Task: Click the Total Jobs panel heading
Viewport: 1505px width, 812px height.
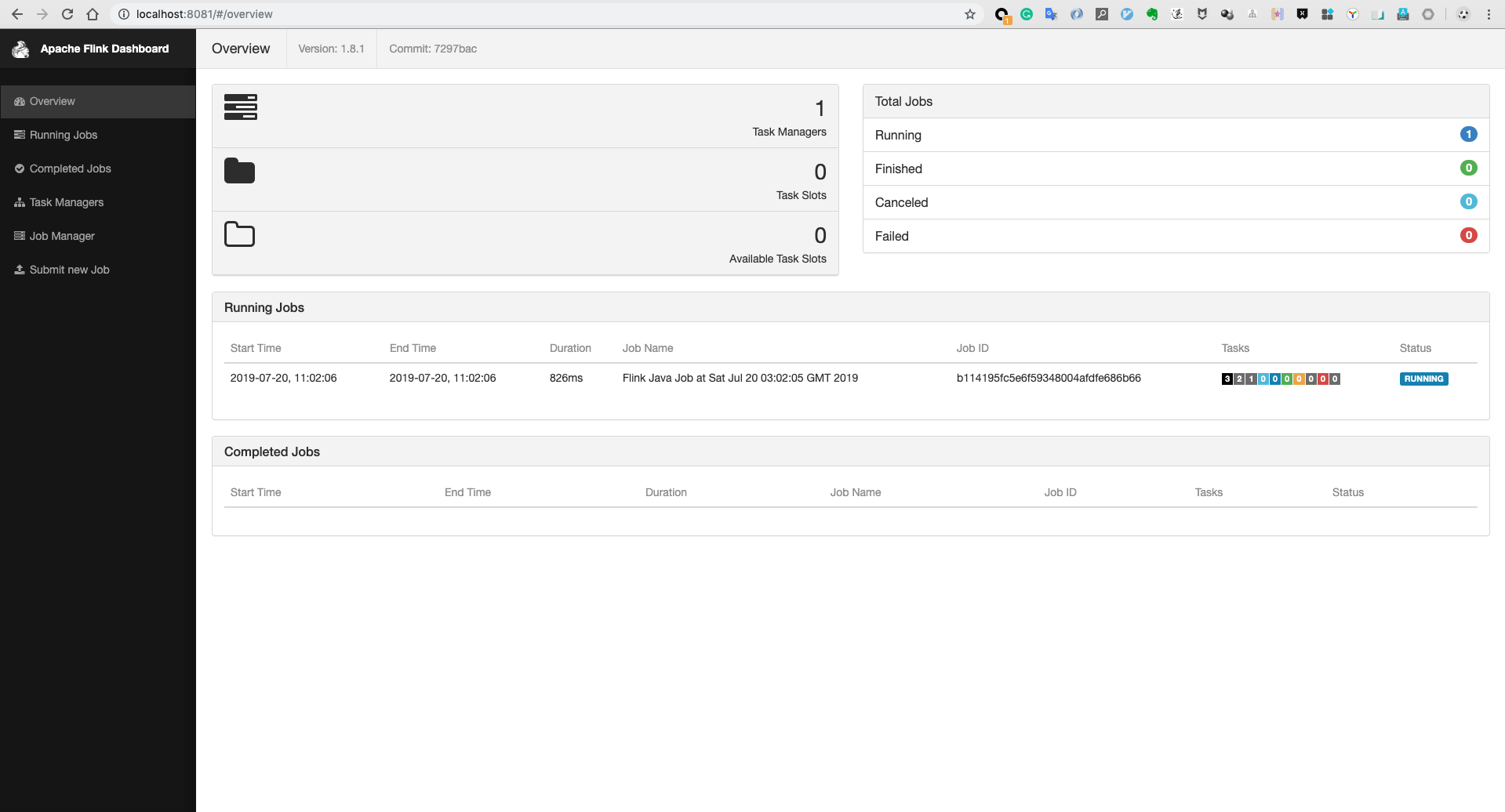Action: (x=903, y=101)
